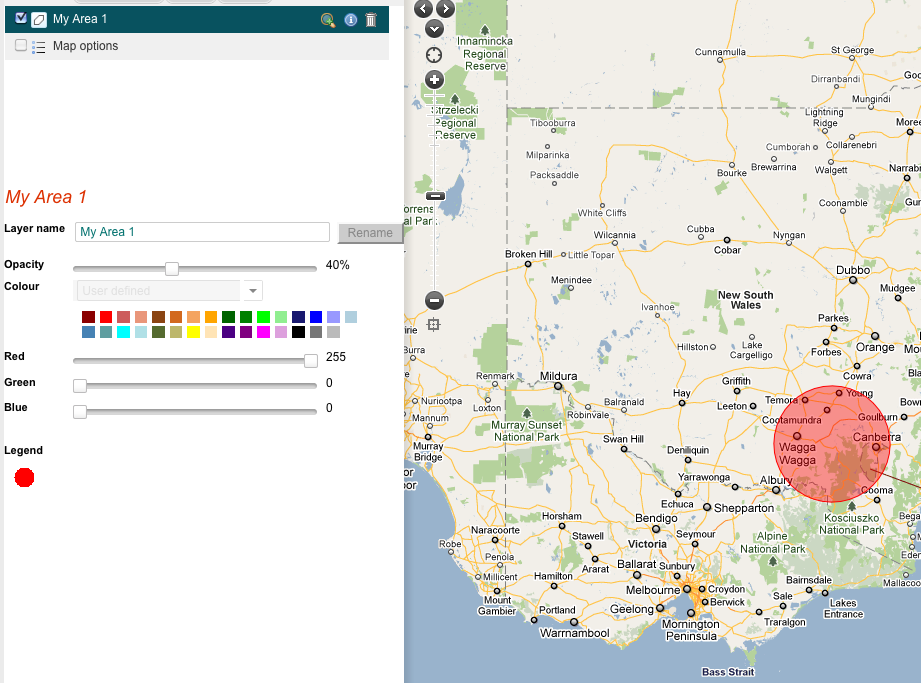The image size is (921, 683).
Task: Pan the map right with arrow button
Action: pos(446,8)
